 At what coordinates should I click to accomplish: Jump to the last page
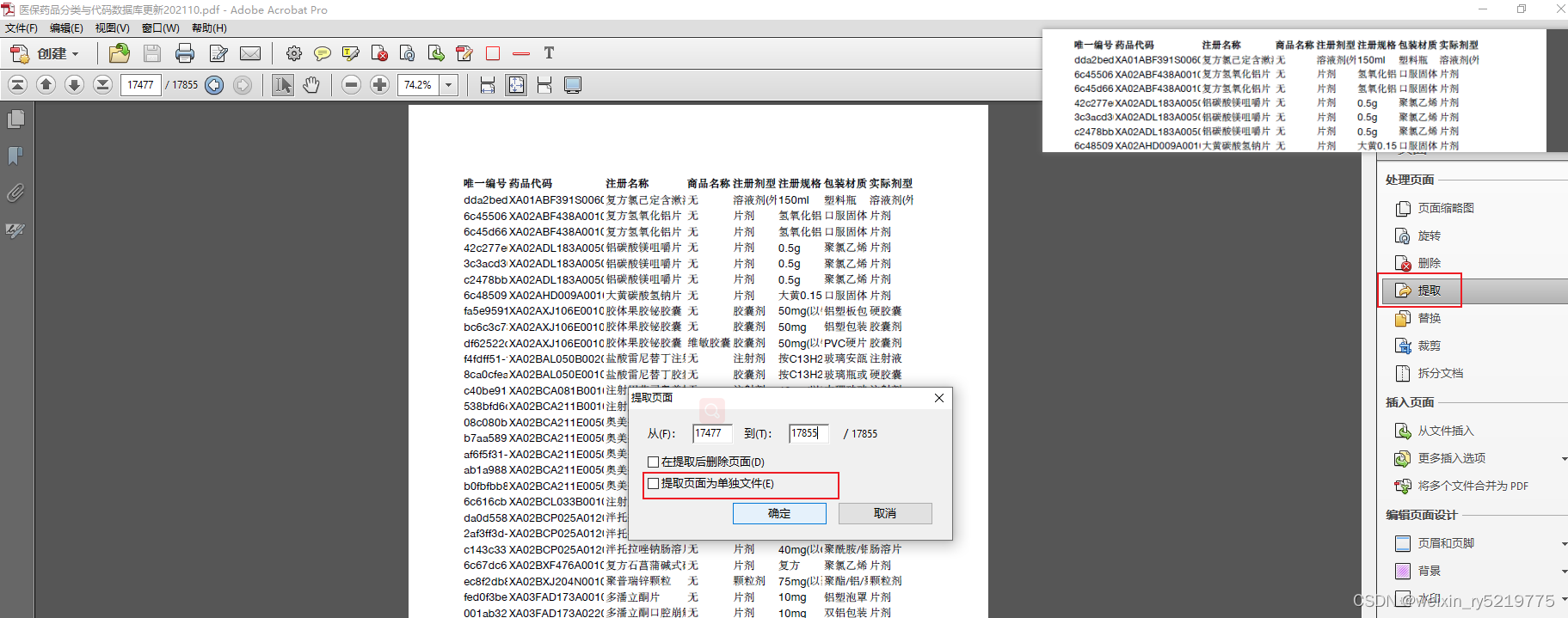(102, 84)
